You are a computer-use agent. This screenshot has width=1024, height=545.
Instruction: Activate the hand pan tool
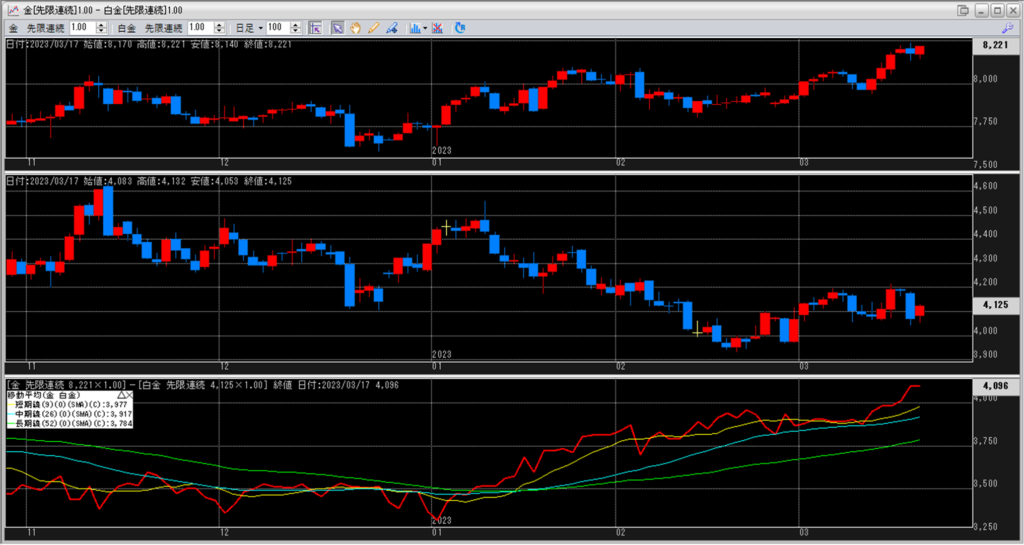pyautogui.click(x=355, y=28)
